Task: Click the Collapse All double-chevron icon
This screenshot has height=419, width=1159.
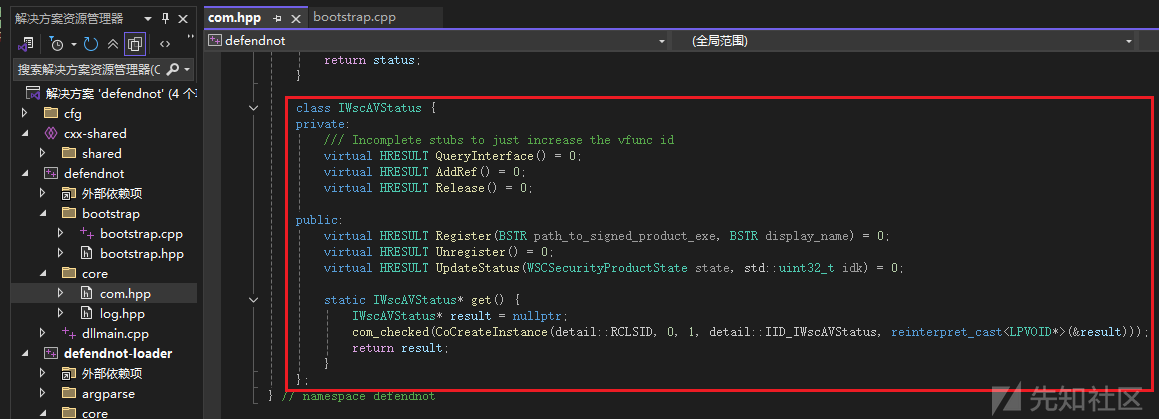Action: point(112,44)
